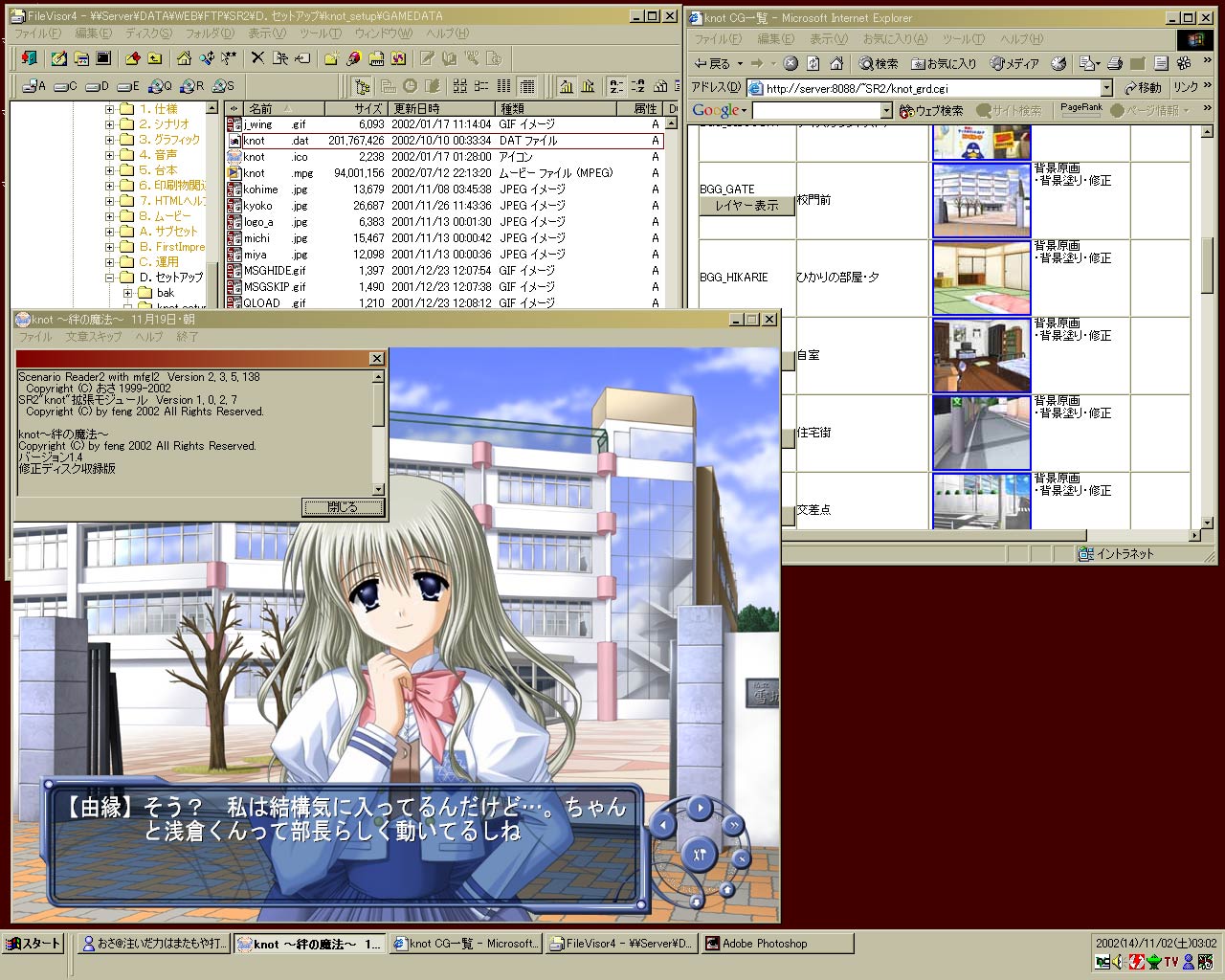Collapse the 'D. セットアップ' tree folder
The image size is (1225, 980).
[x=110, y=278]
